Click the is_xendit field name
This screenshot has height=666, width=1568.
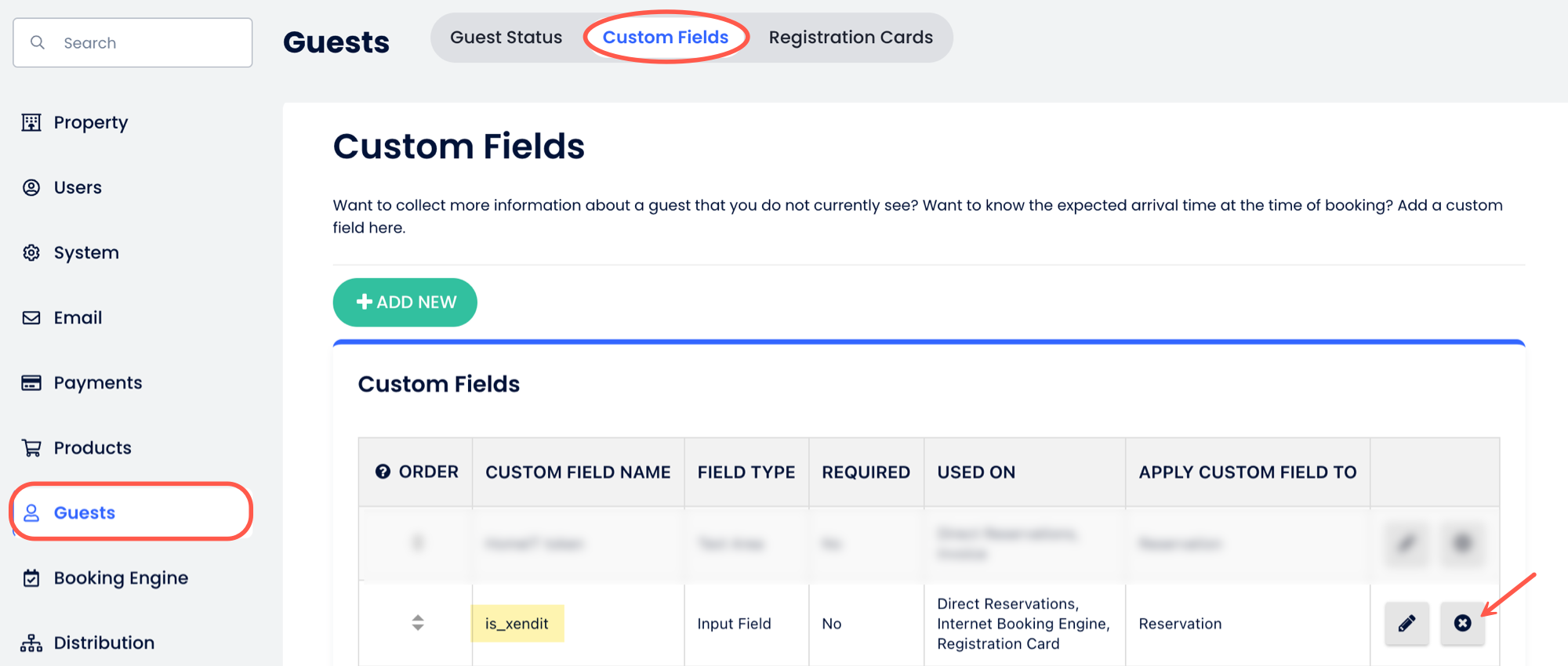tap(517, 624)
